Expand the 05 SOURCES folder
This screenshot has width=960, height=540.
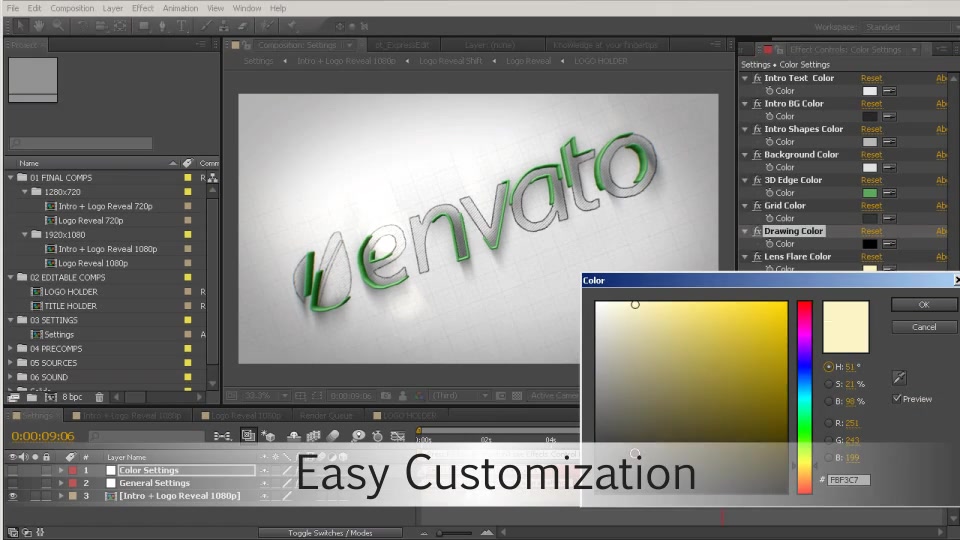(x=10, y=362)
